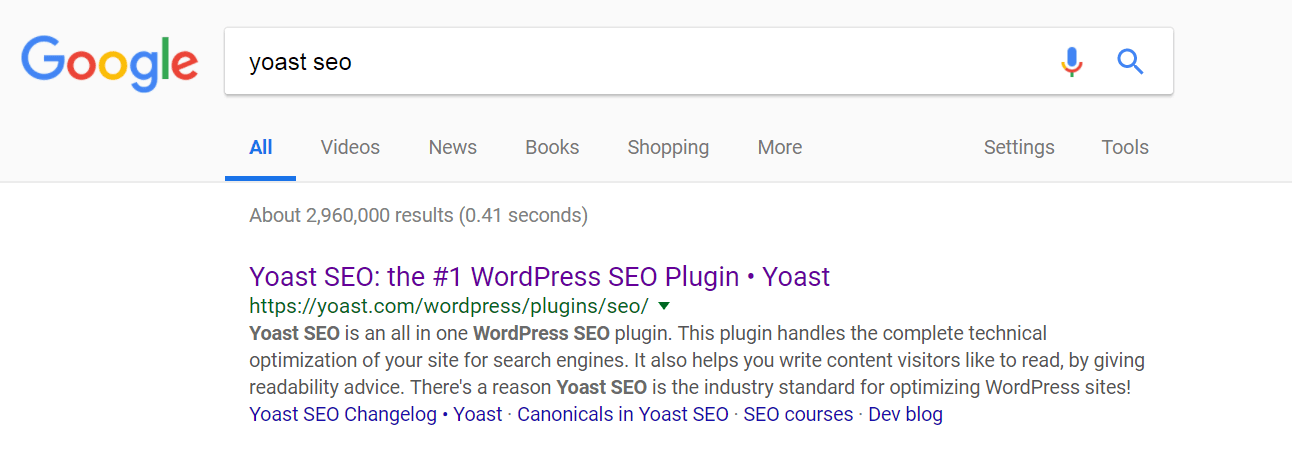The width and height of the screenshot is (1292, 450).
Task: Go to the Dev blog sitelink
Action: click(905, 414)
